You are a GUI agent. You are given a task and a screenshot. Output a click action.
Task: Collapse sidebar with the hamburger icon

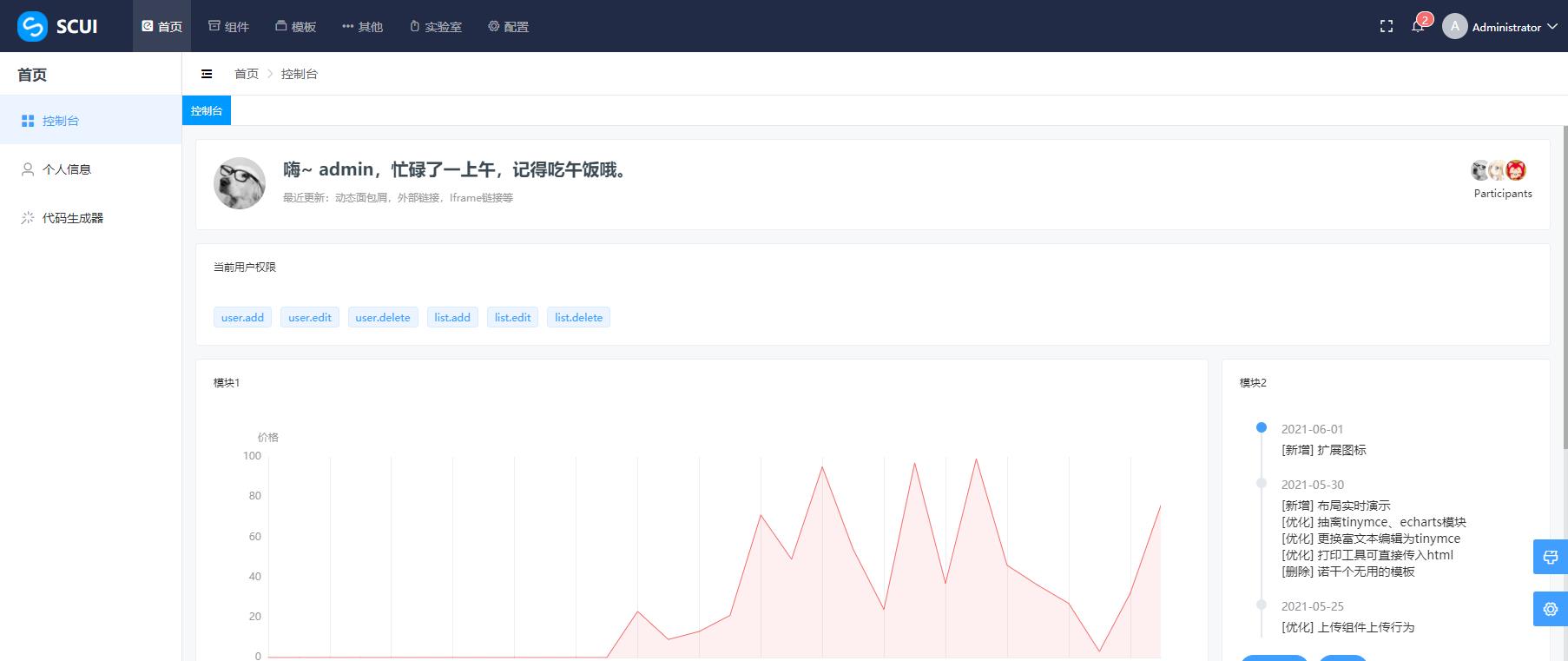coord(207,74)
